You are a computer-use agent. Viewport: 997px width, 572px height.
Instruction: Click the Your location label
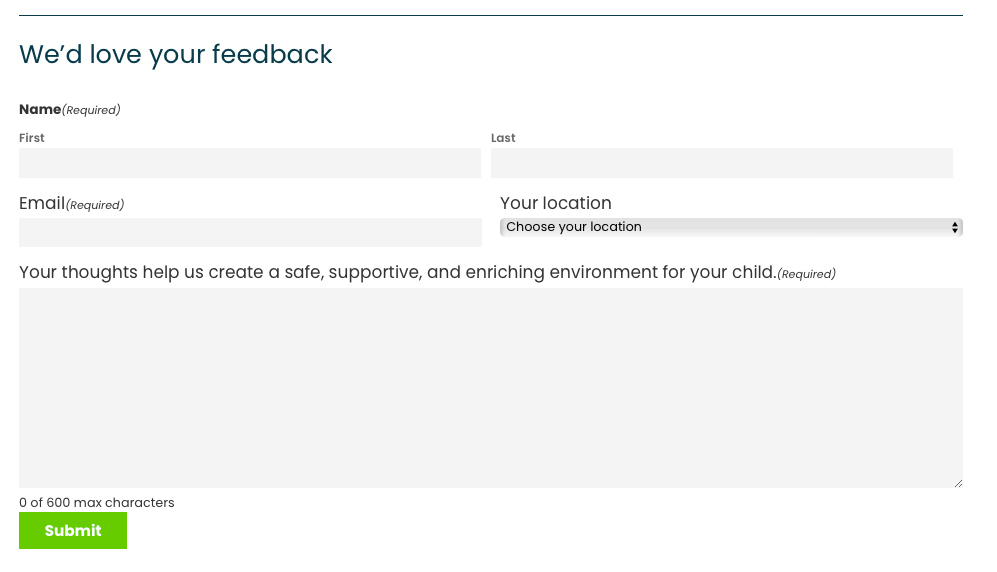[x=556, y=203]
